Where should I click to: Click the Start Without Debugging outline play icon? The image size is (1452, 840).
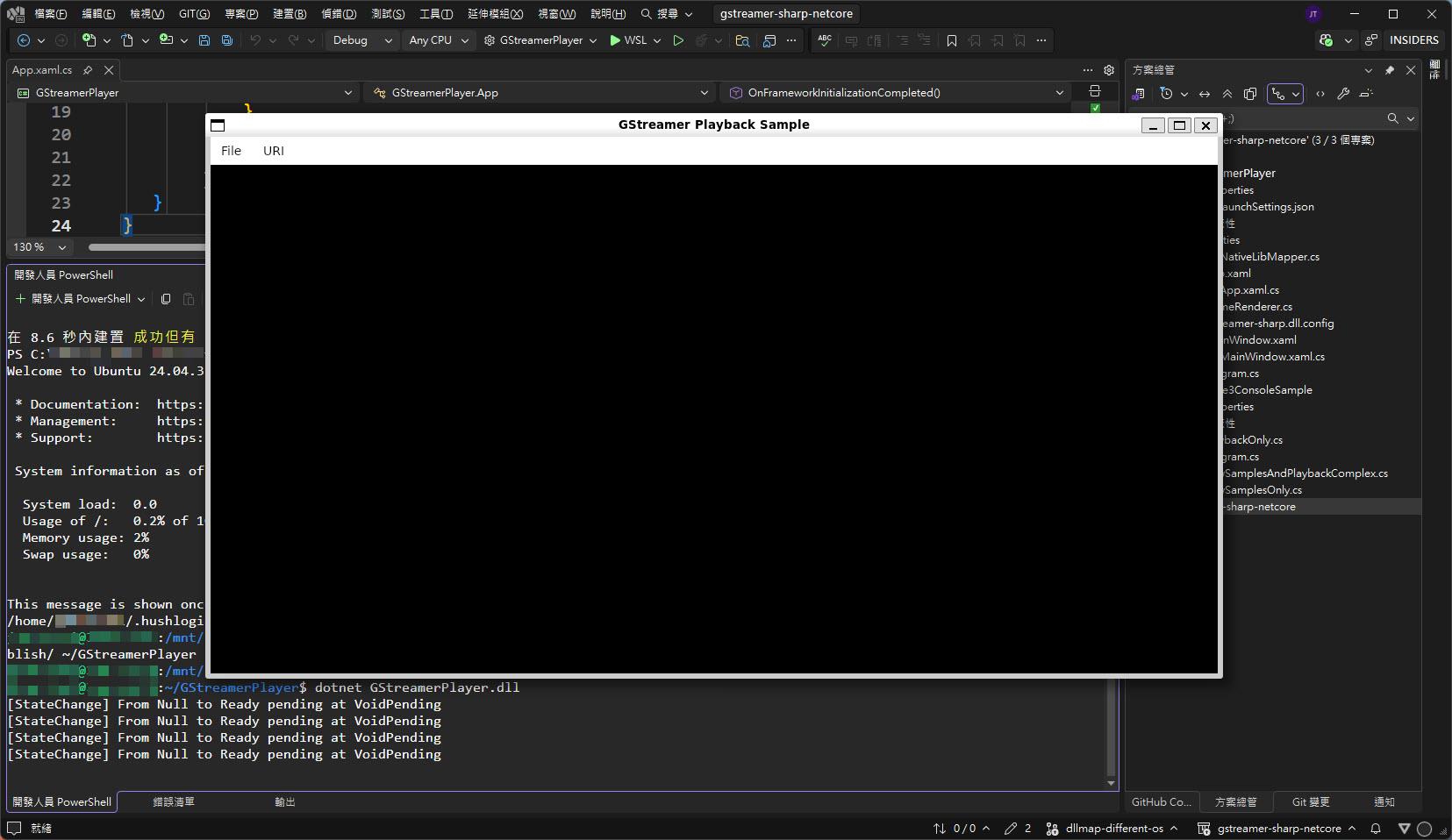tap(678, 40)
